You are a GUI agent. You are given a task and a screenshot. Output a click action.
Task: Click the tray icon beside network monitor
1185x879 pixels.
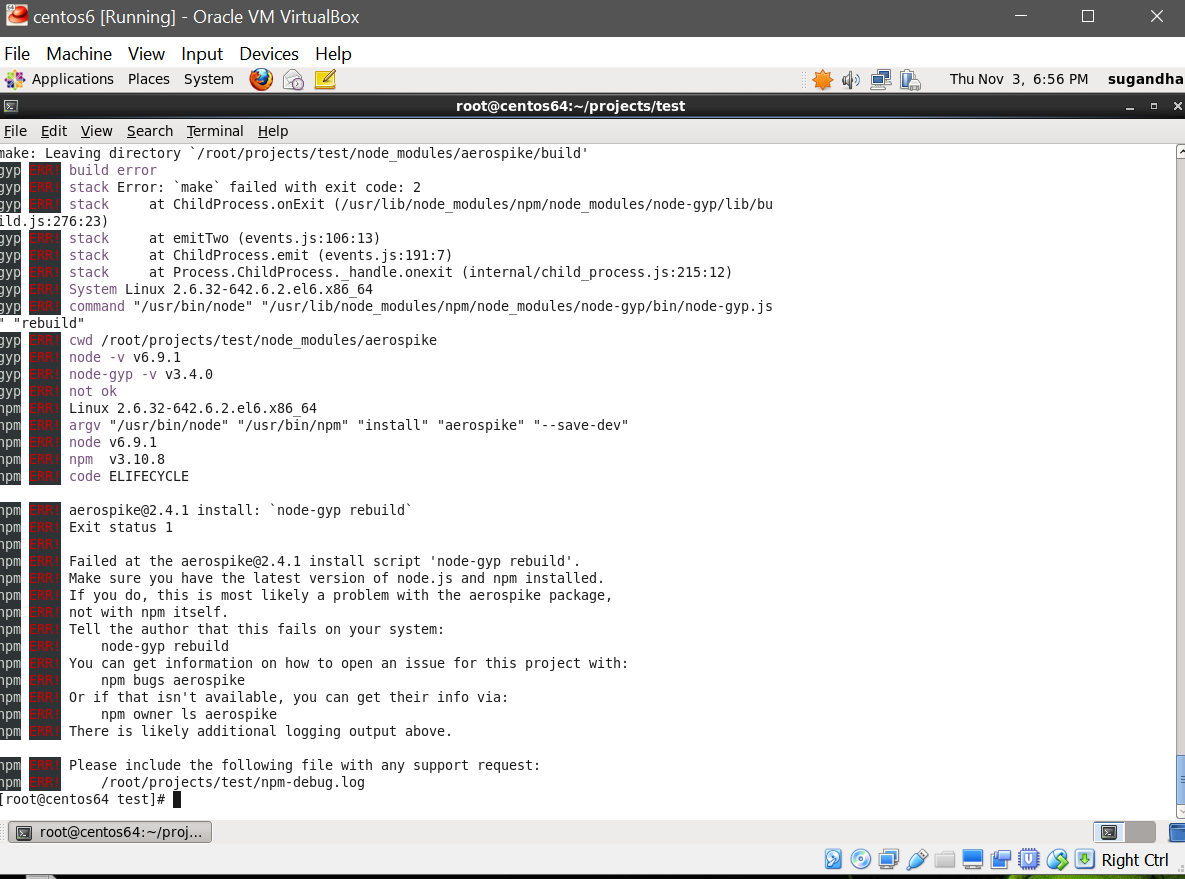[x=910, y=79]
